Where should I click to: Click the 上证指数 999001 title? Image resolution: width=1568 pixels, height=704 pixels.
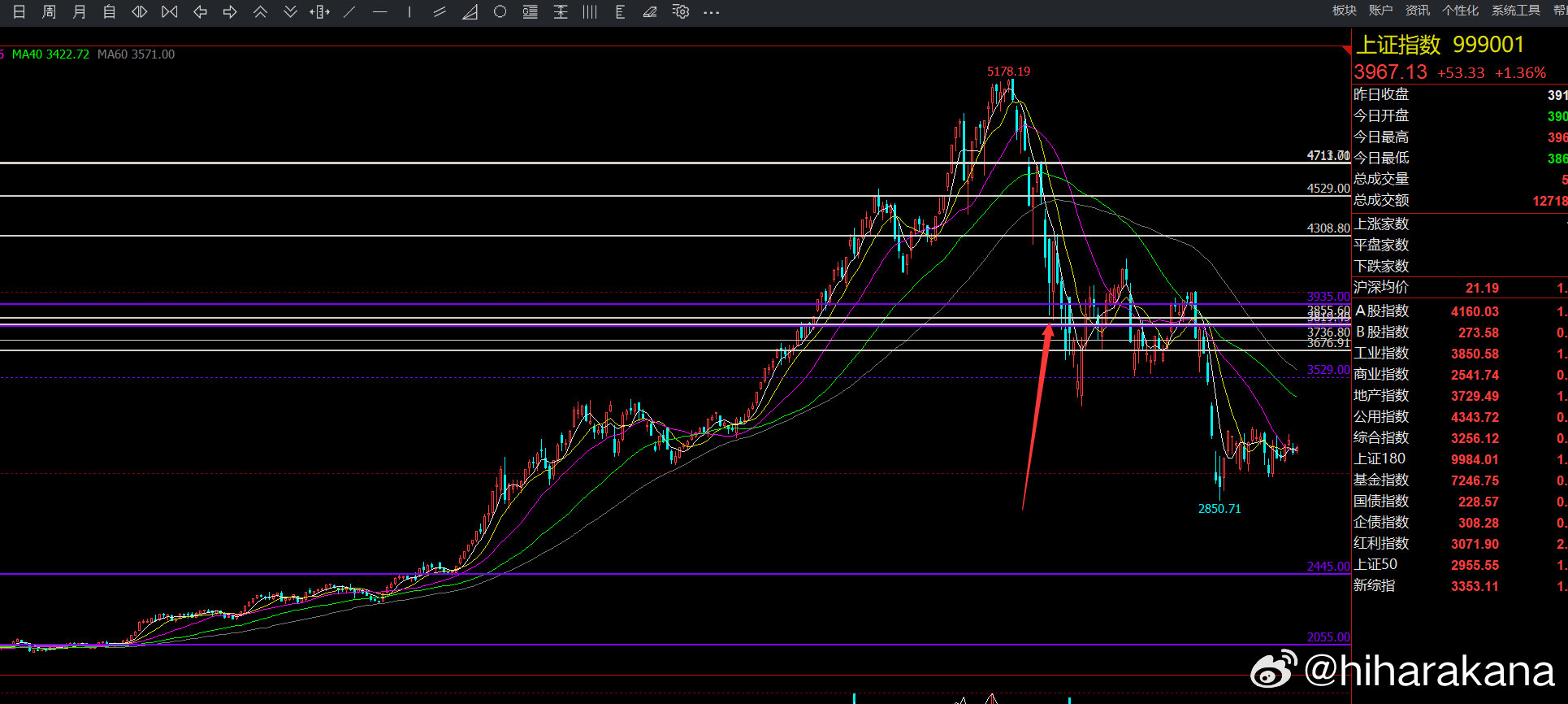[x=1440, y=45]
